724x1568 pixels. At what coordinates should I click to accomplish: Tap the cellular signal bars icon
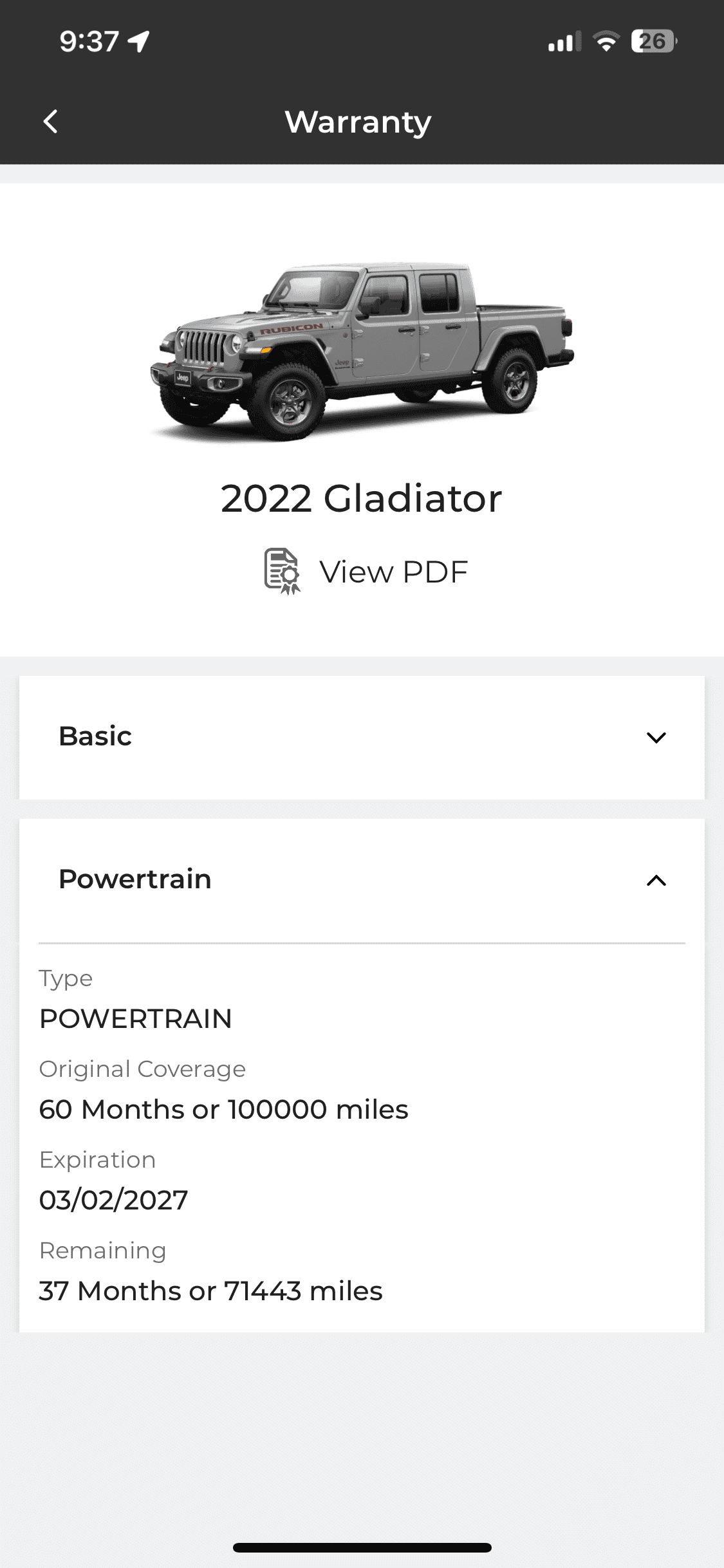(564, 42)
